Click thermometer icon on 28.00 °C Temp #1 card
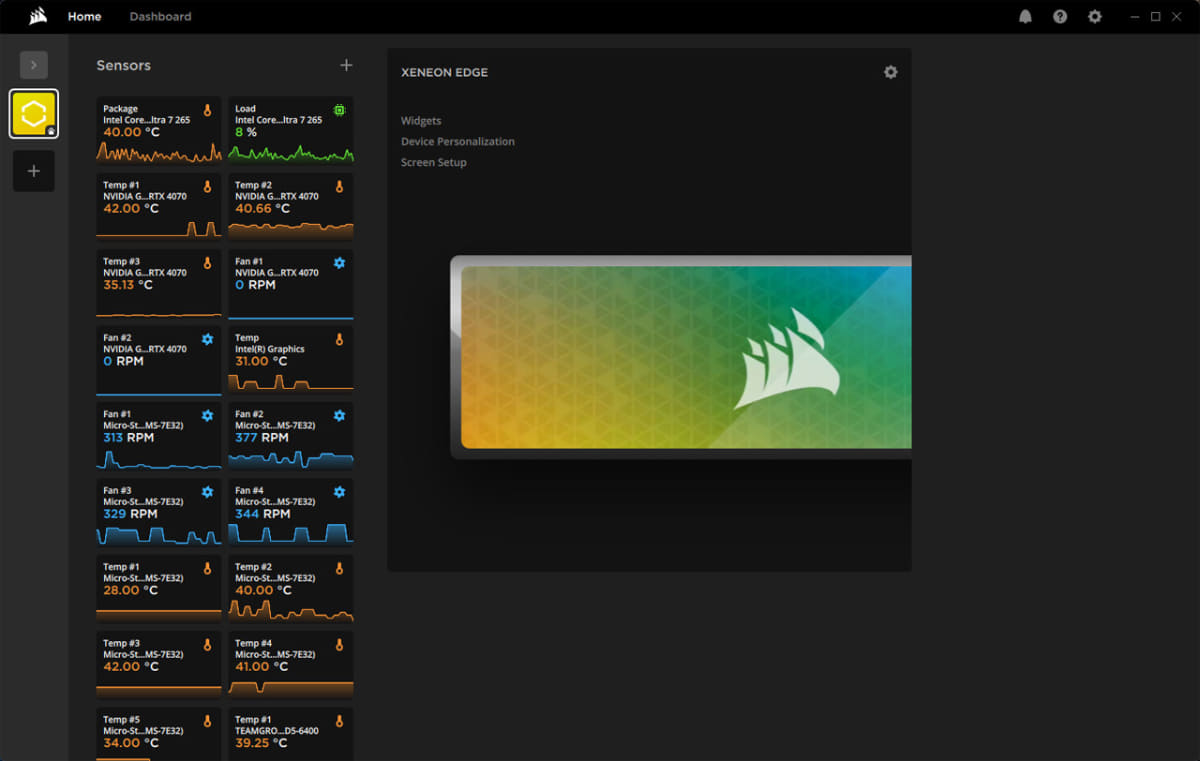 point(208,569)
